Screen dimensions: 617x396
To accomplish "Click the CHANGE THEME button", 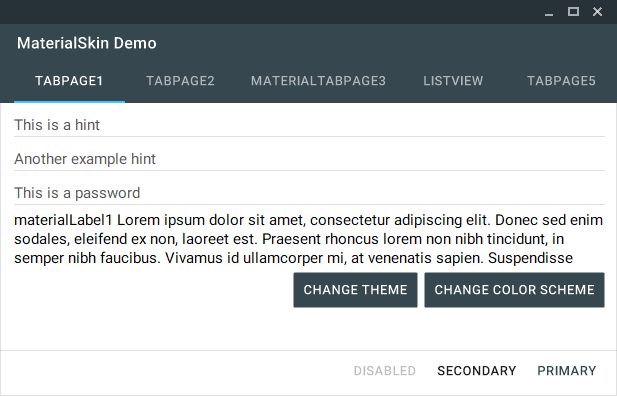I will 355,290.
